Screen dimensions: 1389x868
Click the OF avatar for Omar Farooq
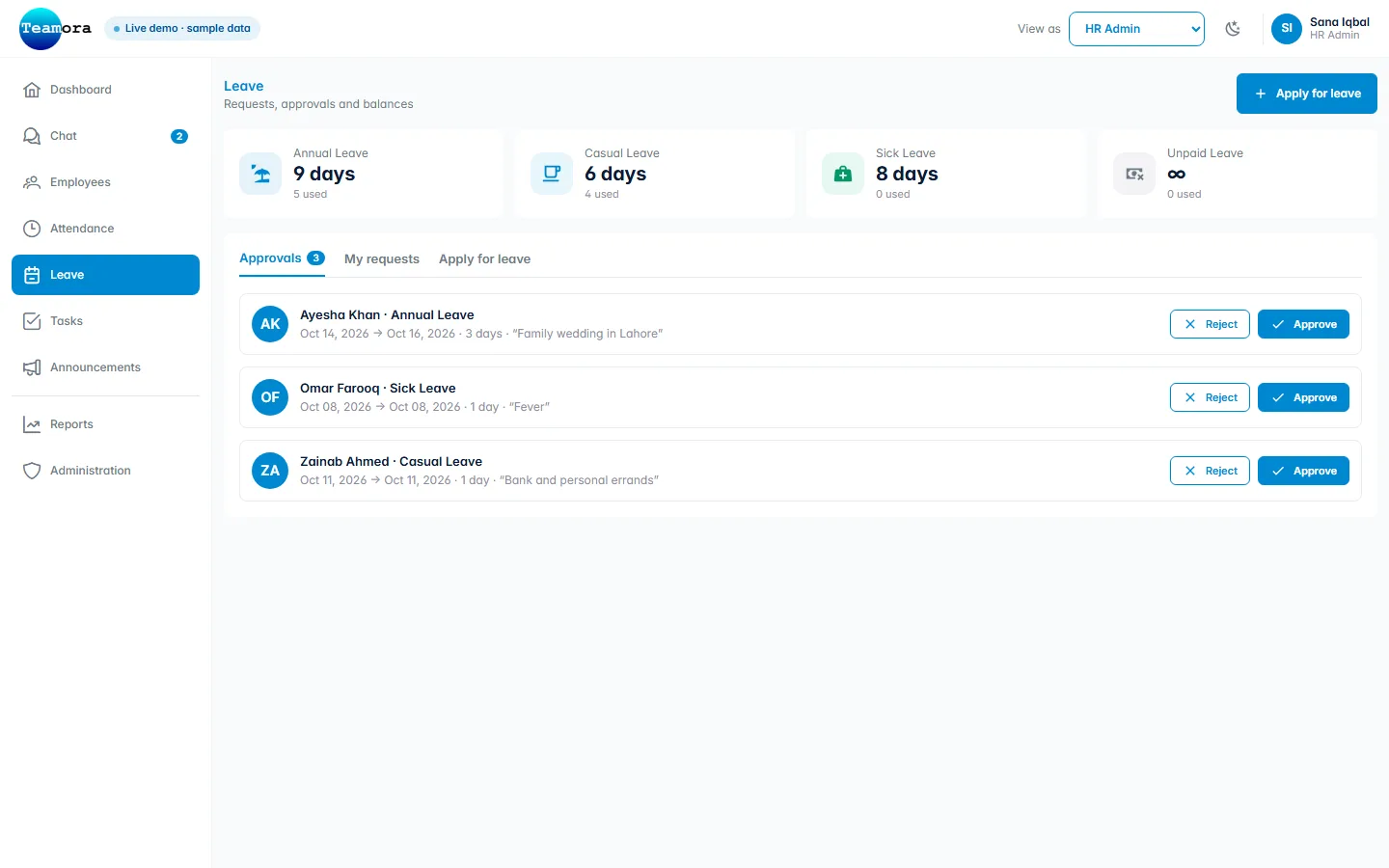[270, 397]
